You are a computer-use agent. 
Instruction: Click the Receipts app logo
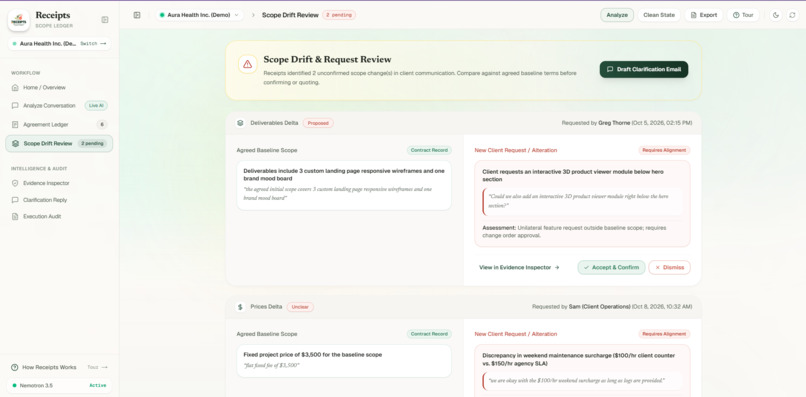click(x=19, y=20)
